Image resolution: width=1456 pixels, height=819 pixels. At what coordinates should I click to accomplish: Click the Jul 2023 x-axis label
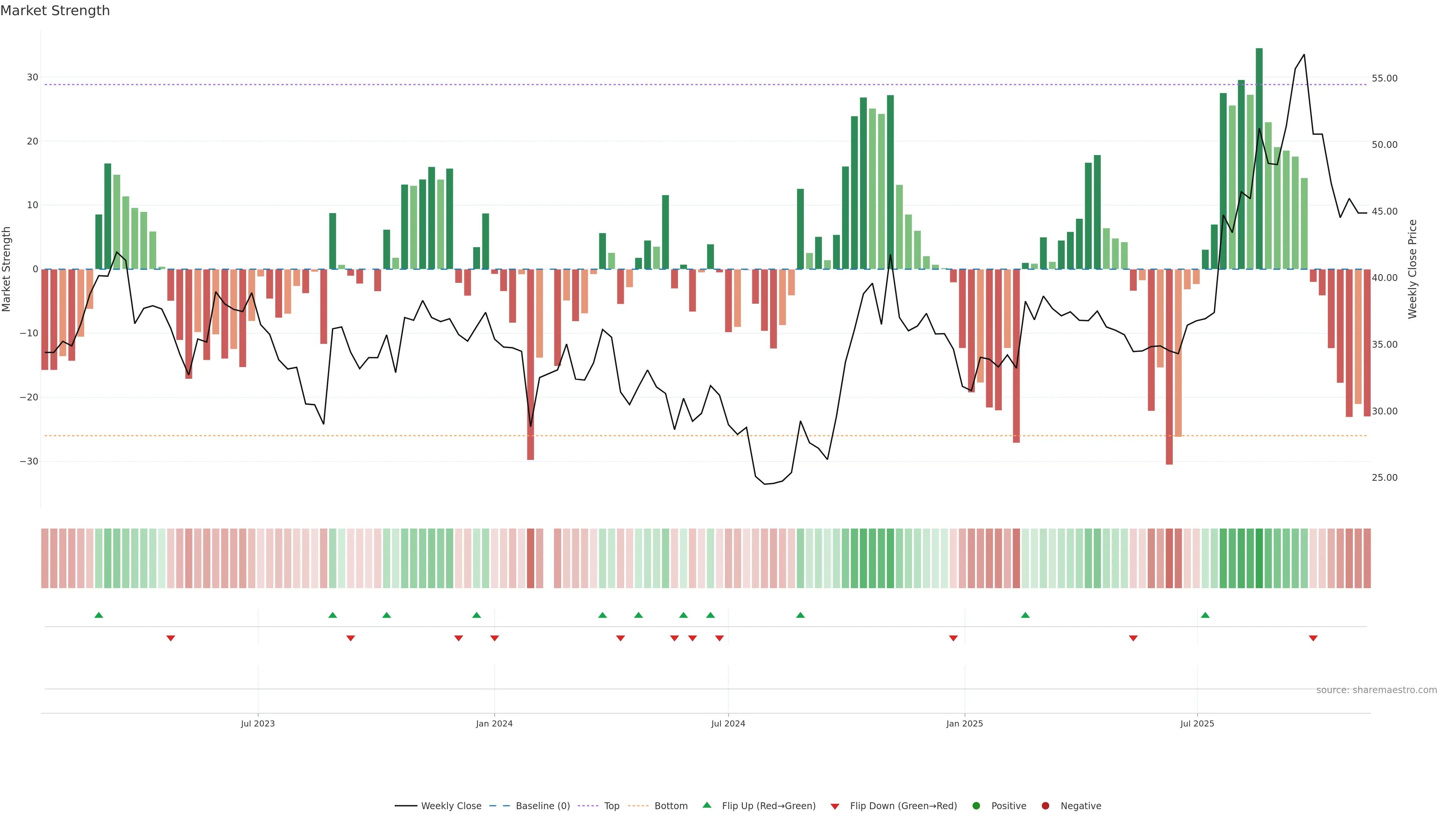258,723
